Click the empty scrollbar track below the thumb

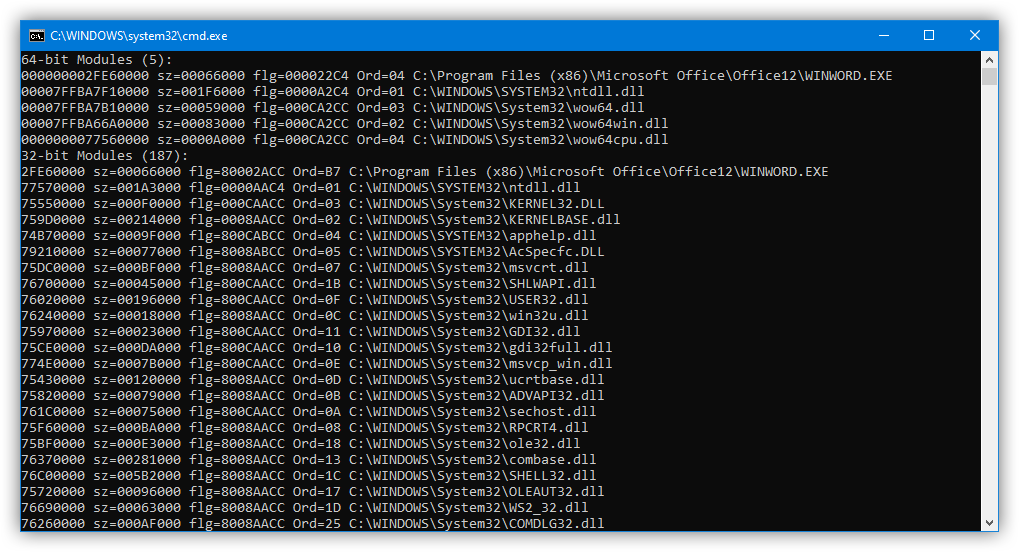coord(989,300)
